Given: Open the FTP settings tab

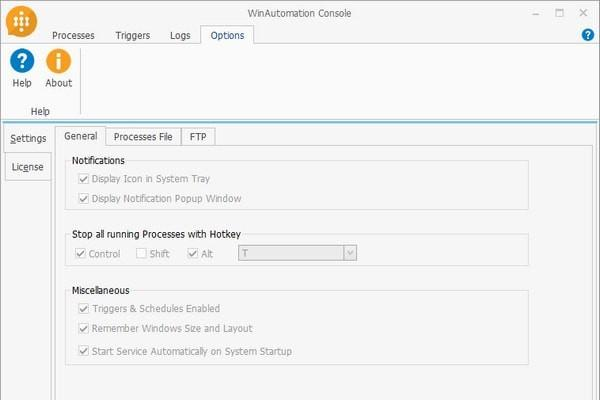Looking at the screenshot, I should coord(198,137).
